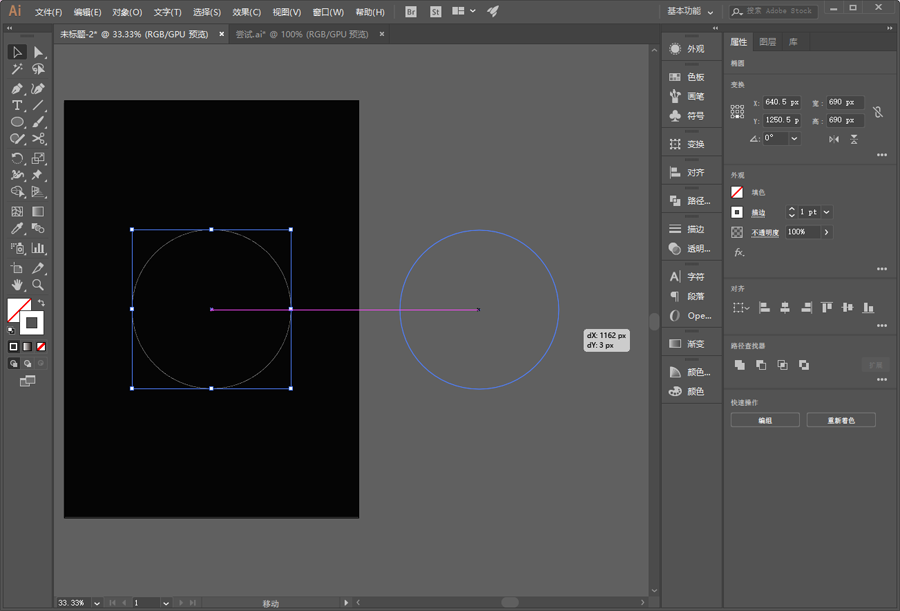Switch to the 尝试.ai document tab
Image resolution: width=900 pixels, height=611 pixels.
(x=302, y=34)
